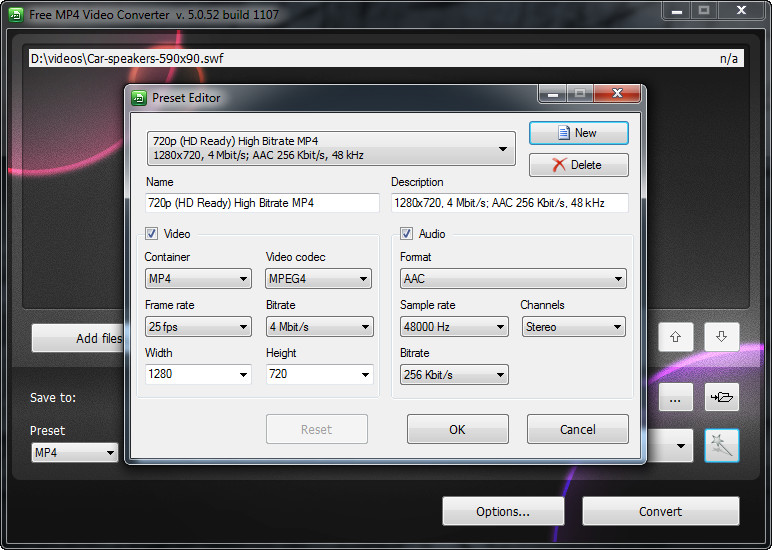Edit the preset Description field
772x550 pixels.
click(510, 203)
